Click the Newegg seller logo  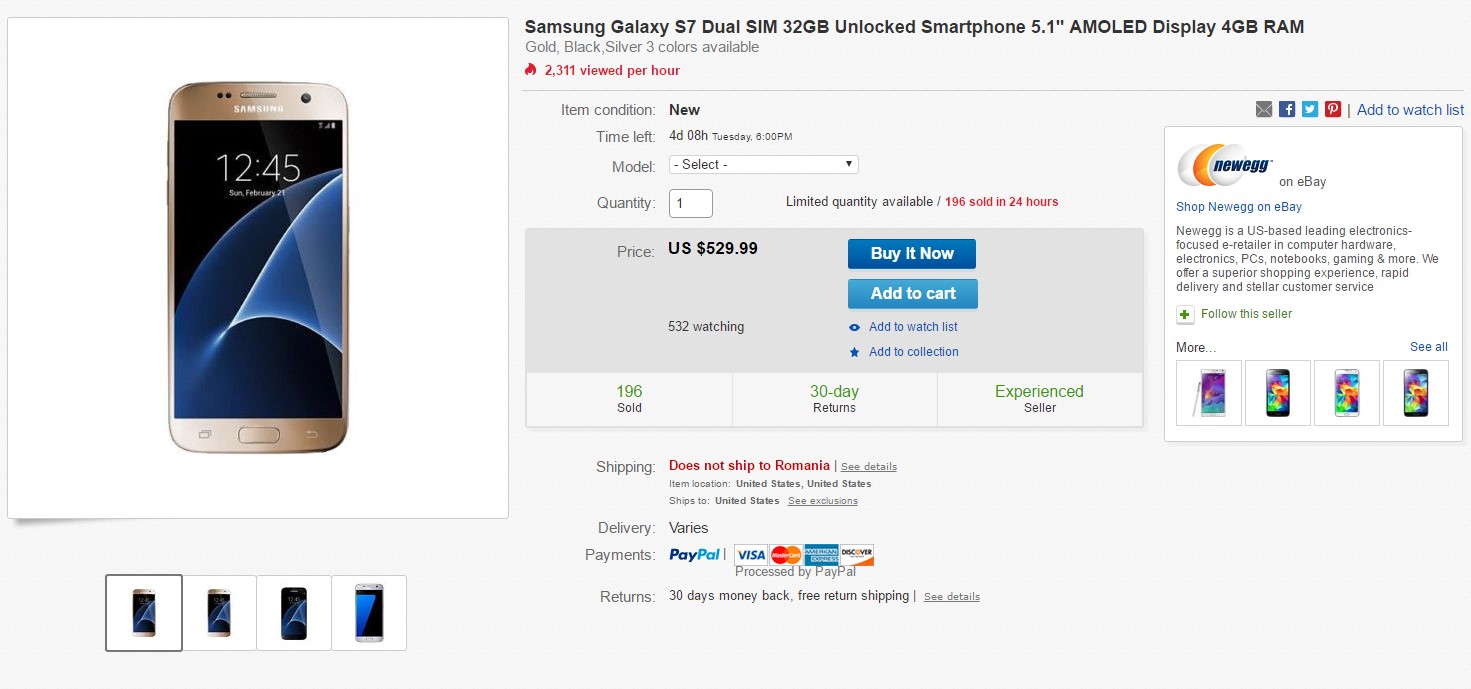pos(1224,167)
